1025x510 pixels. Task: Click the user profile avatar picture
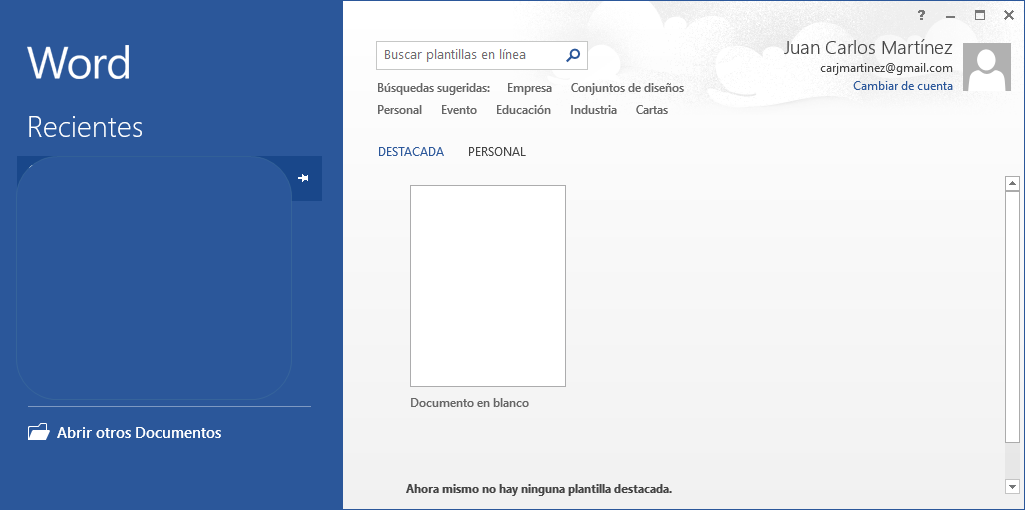coord(987,67)
